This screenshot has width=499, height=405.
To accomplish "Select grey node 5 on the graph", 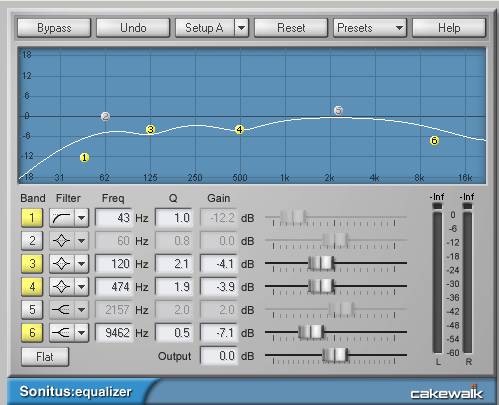I will [x=338, y=110].
